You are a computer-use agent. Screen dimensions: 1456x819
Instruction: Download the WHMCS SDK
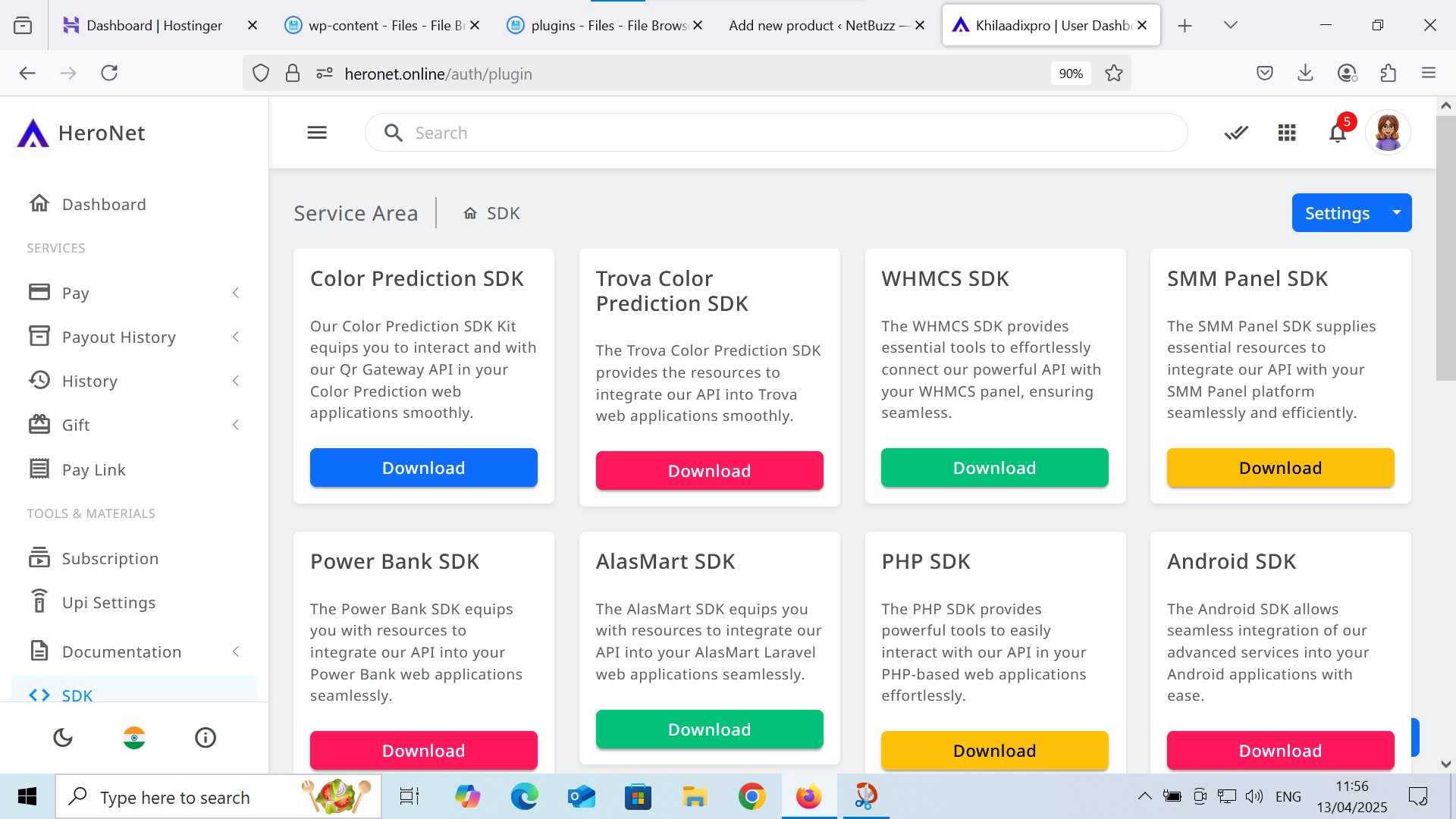point(994,468)
